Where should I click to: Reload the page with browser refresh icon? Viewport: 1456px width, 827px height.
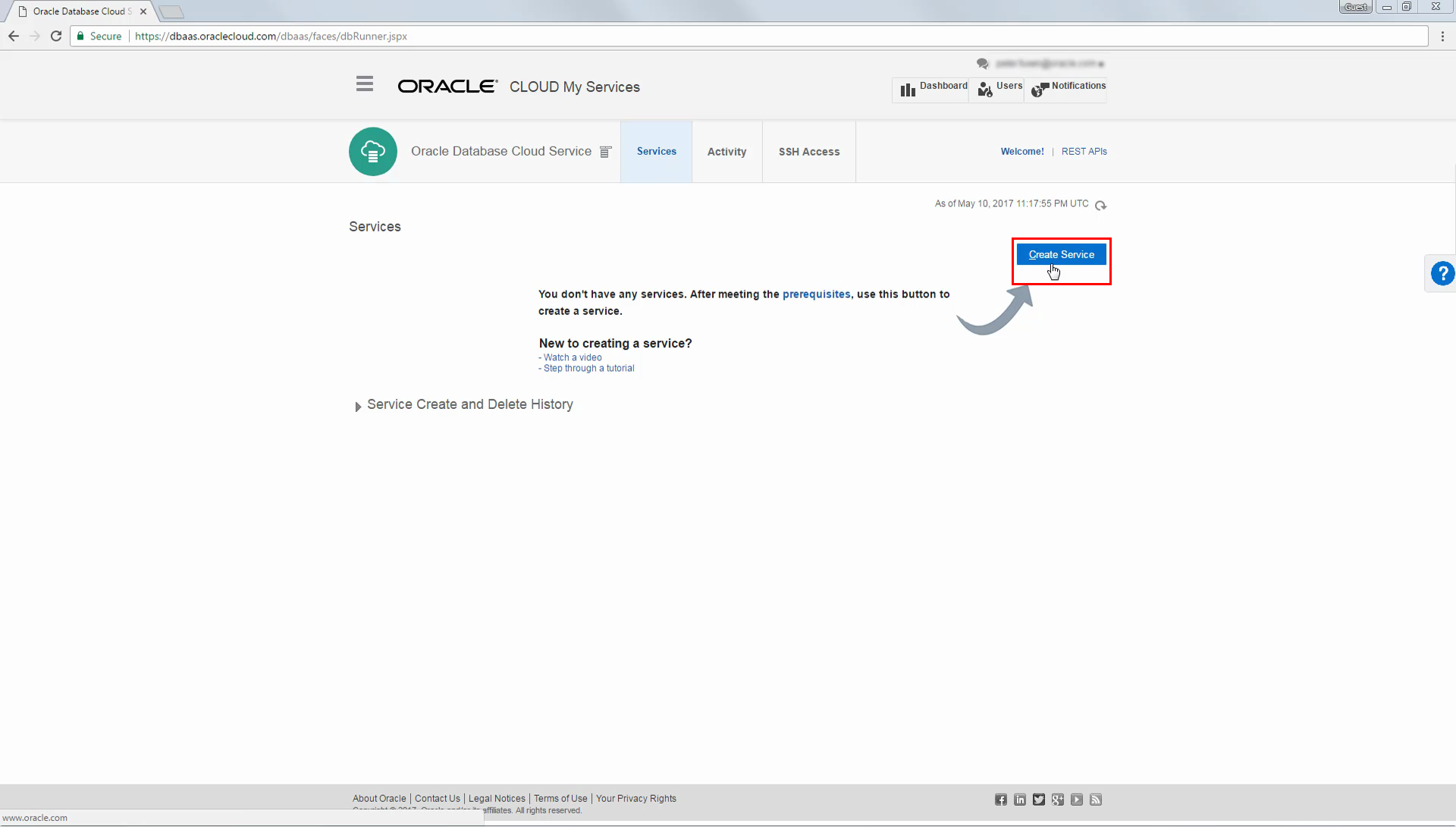(x=56, y=36)
